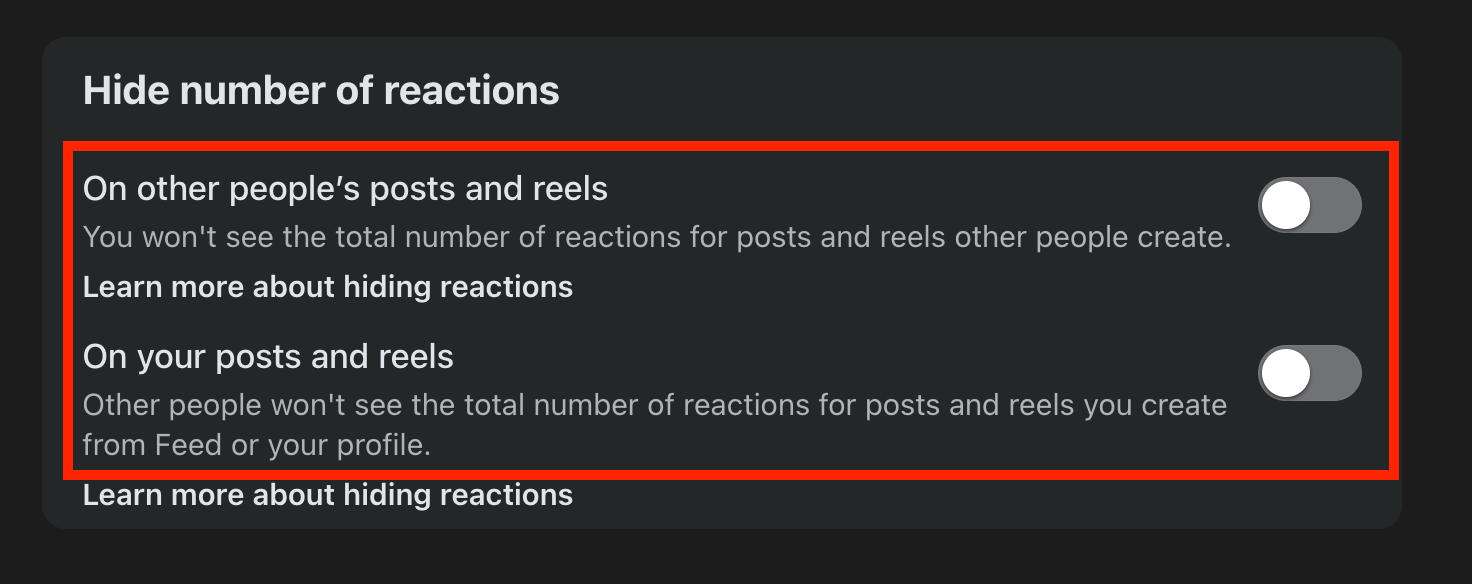The height and width of the screenshot is (584, 1472).
Task: Select the "On other people's posts and reels" label
Action: coord(345,188)
